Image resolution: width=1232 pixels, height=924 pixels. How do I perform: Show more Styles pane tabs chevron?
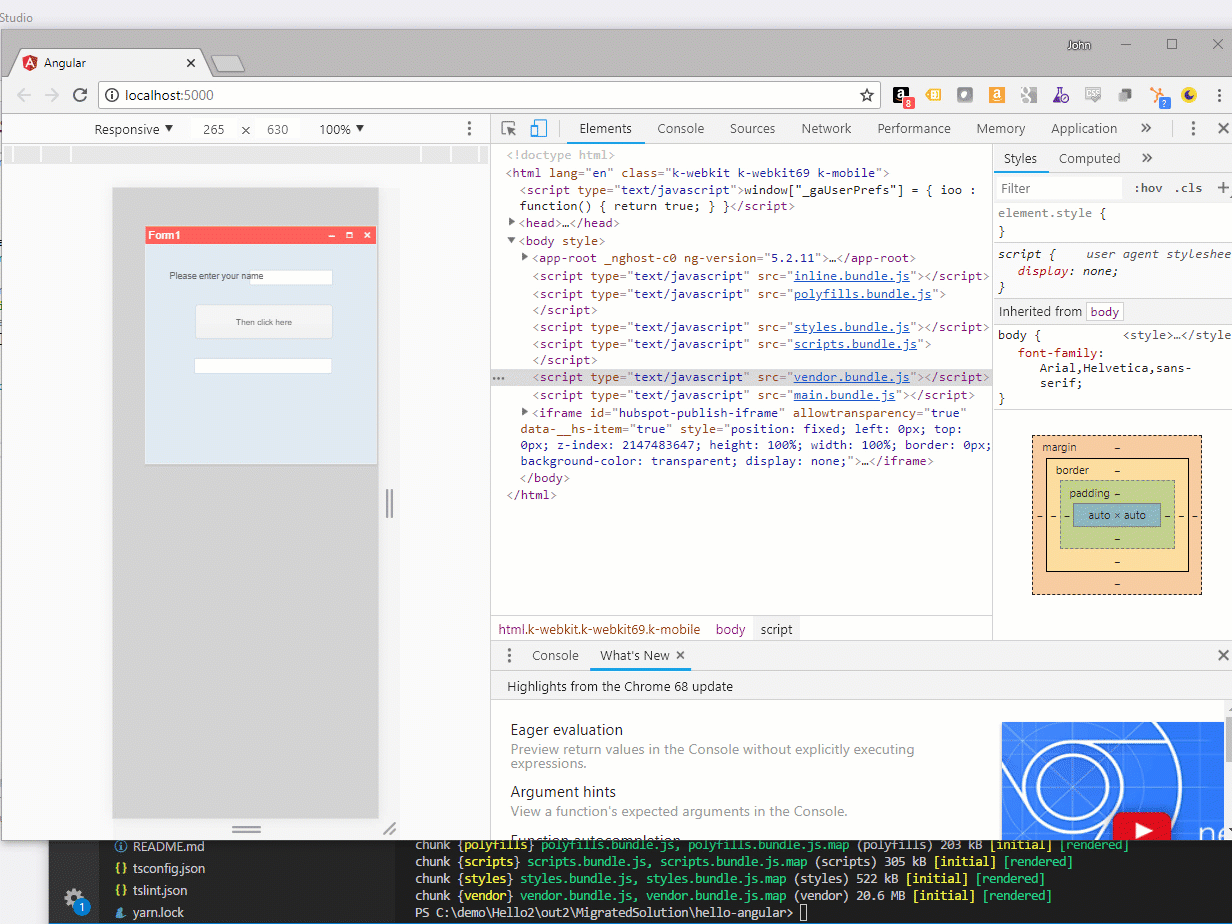click(x=1146, y=158)
